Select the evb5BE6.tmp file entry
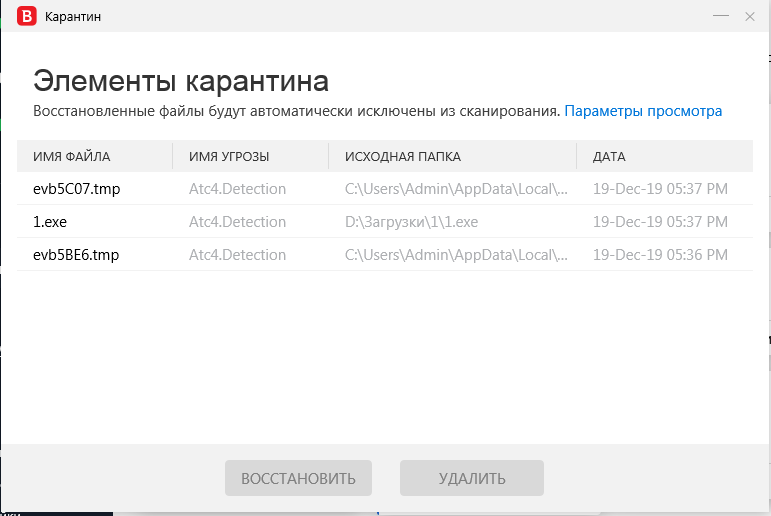Screen dimensions: 771x516 point(76,255)
